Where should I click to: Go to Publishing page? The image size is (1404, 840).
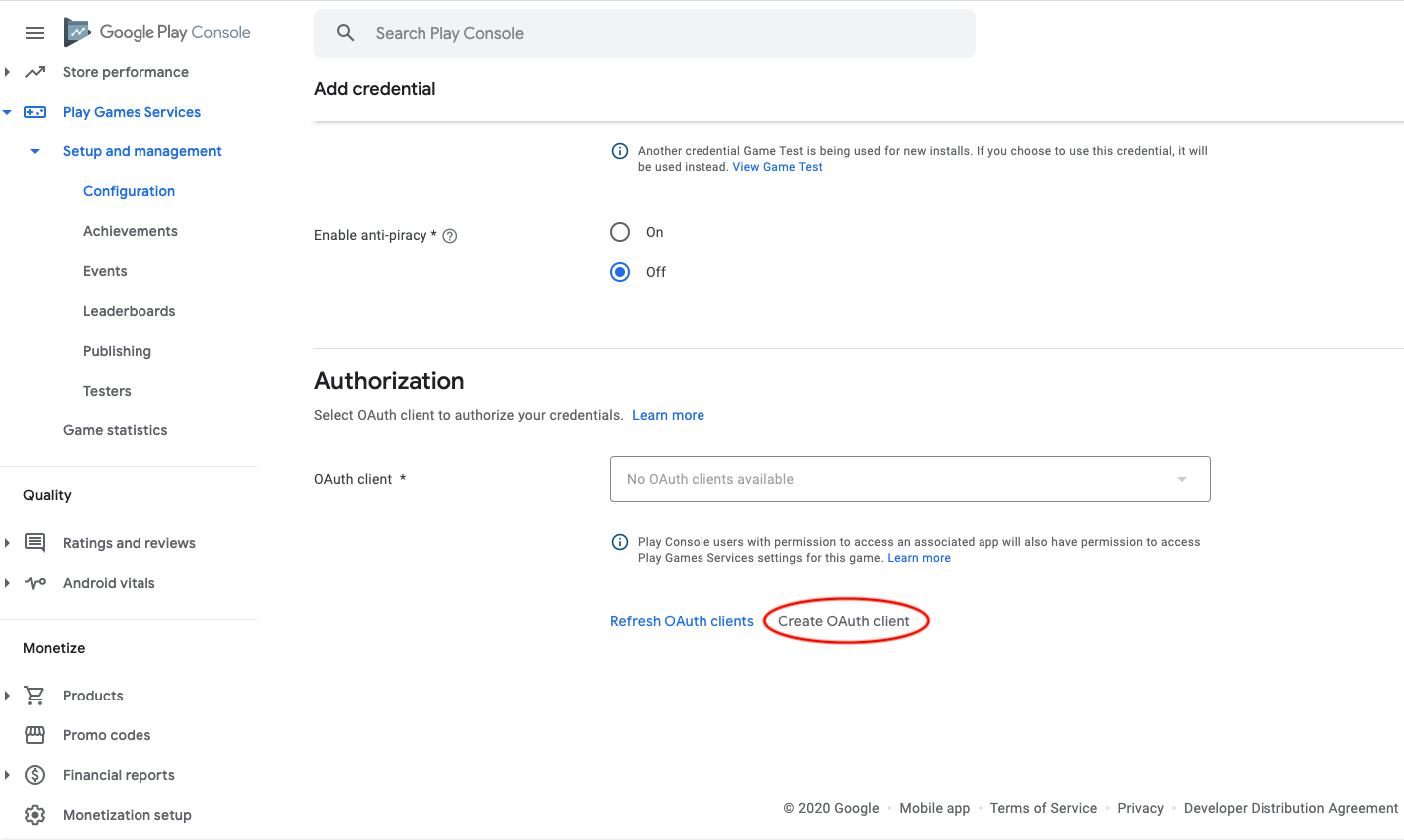[x=117, y=351]
